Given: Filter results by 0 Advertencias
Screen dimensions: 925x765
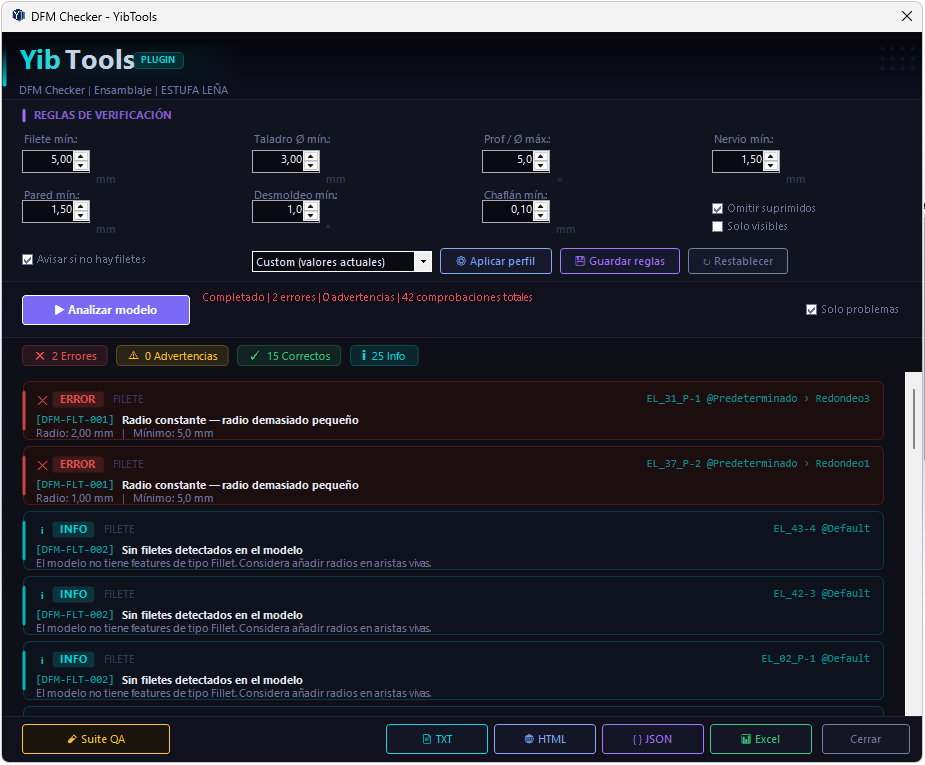Looking at the screenshot, I should coord(172,356).
